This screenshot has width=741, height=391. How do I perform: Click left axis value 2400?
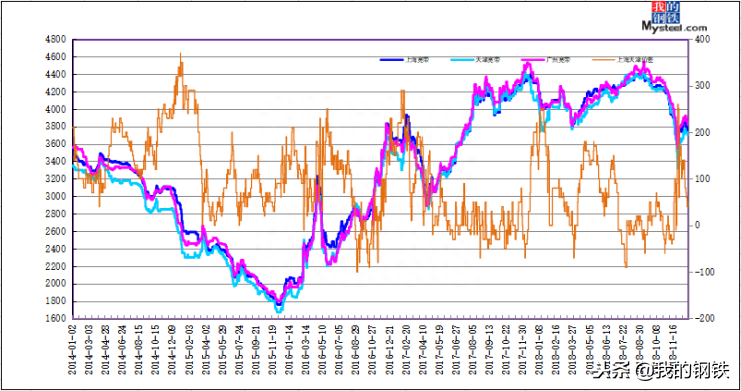point(55,249)
